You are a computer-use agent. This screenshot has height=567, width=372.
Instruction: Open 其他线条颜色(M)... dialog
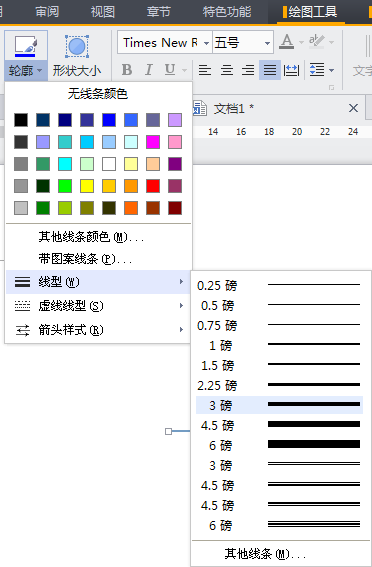98,237
